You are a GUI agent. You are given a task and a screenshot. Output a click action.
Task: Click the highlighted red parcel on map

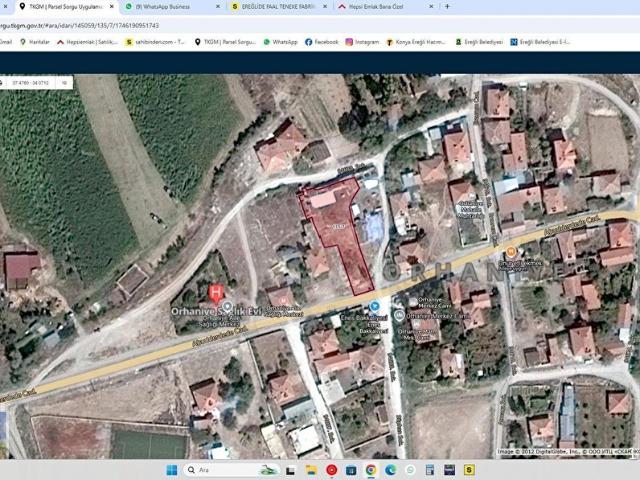(x=336, y=224)
